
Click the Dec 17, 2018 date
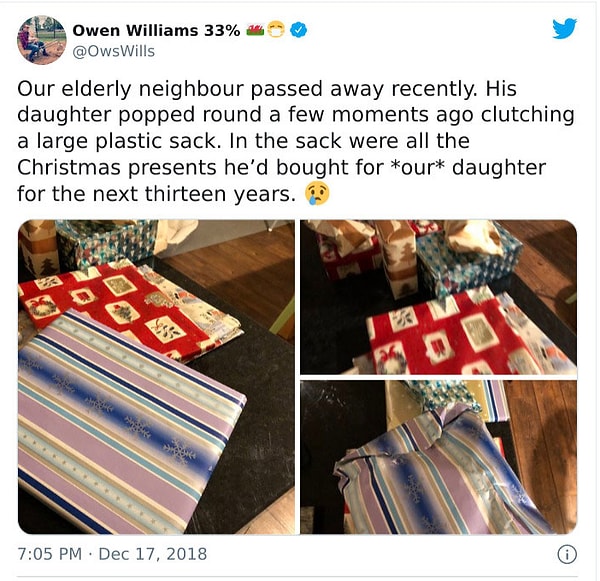click(153, 554)
